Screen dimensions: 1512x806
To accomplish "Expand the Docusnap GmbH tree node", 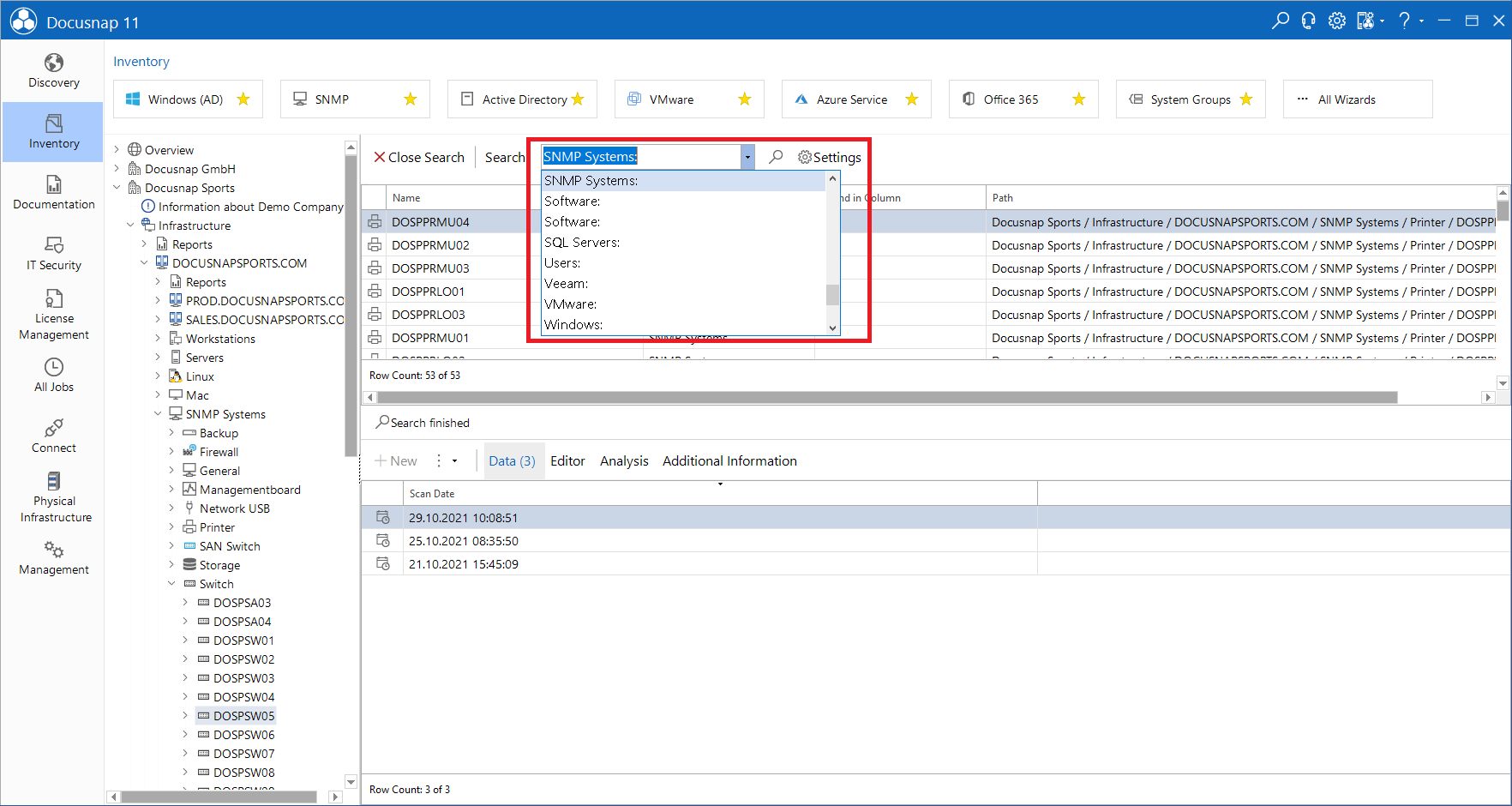I will [117, 169].
